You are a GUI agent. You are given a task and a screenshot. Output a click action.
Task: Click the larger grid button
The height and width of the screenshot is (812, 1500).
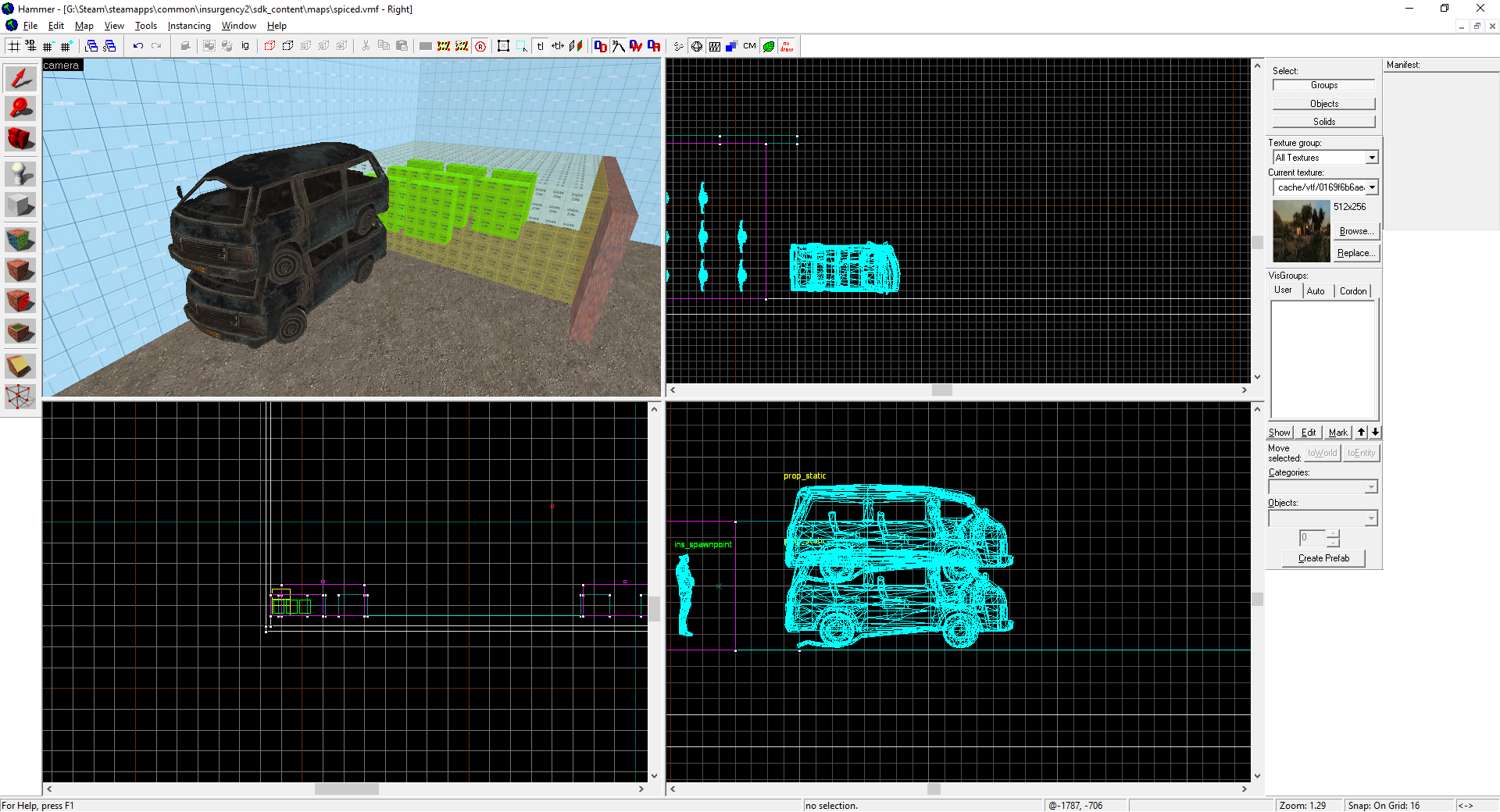pos(66,46)
